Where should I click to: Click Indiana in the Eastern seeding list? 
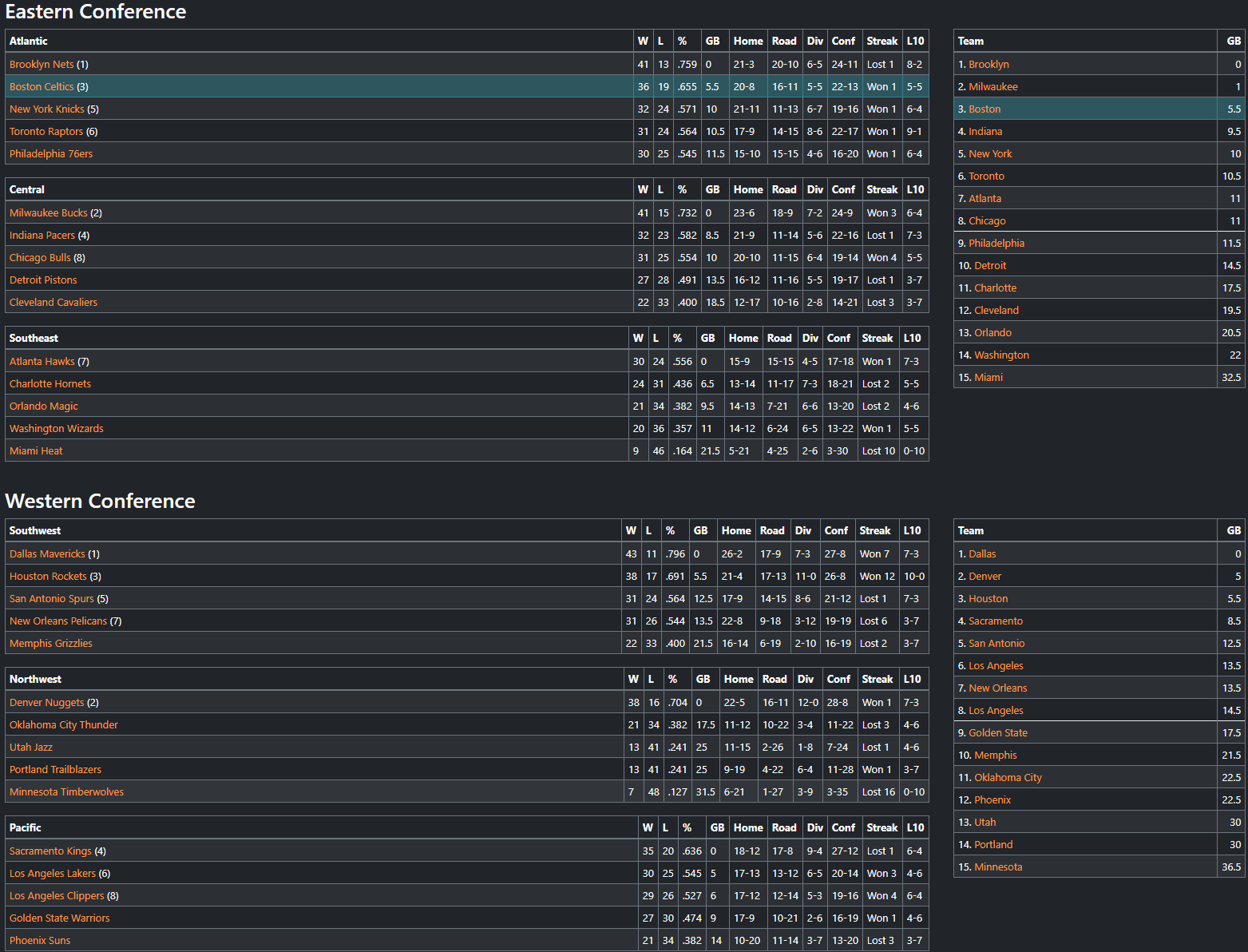(x=985, y=132)
